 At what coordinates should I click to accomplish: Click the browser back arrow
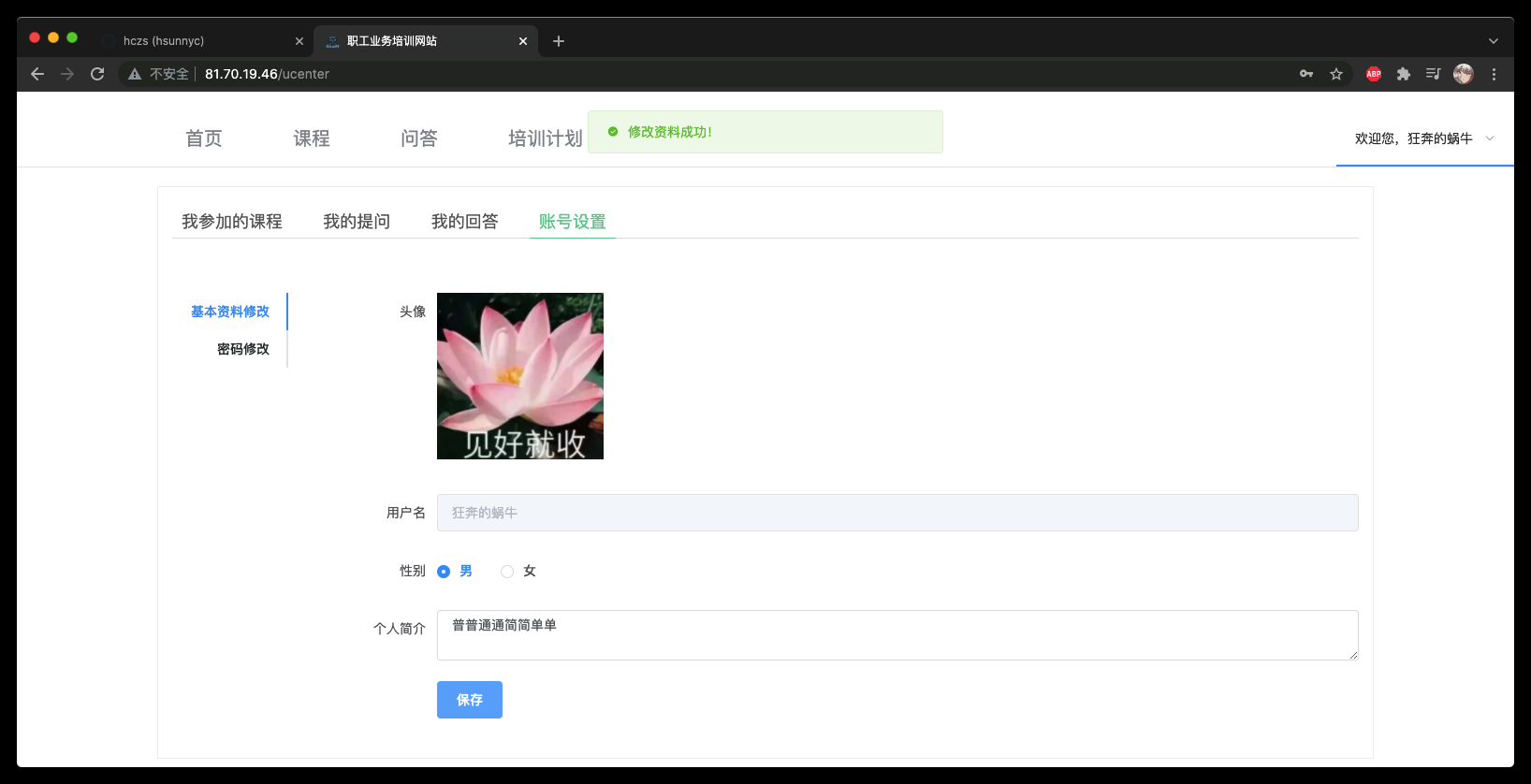pos(37,74)
